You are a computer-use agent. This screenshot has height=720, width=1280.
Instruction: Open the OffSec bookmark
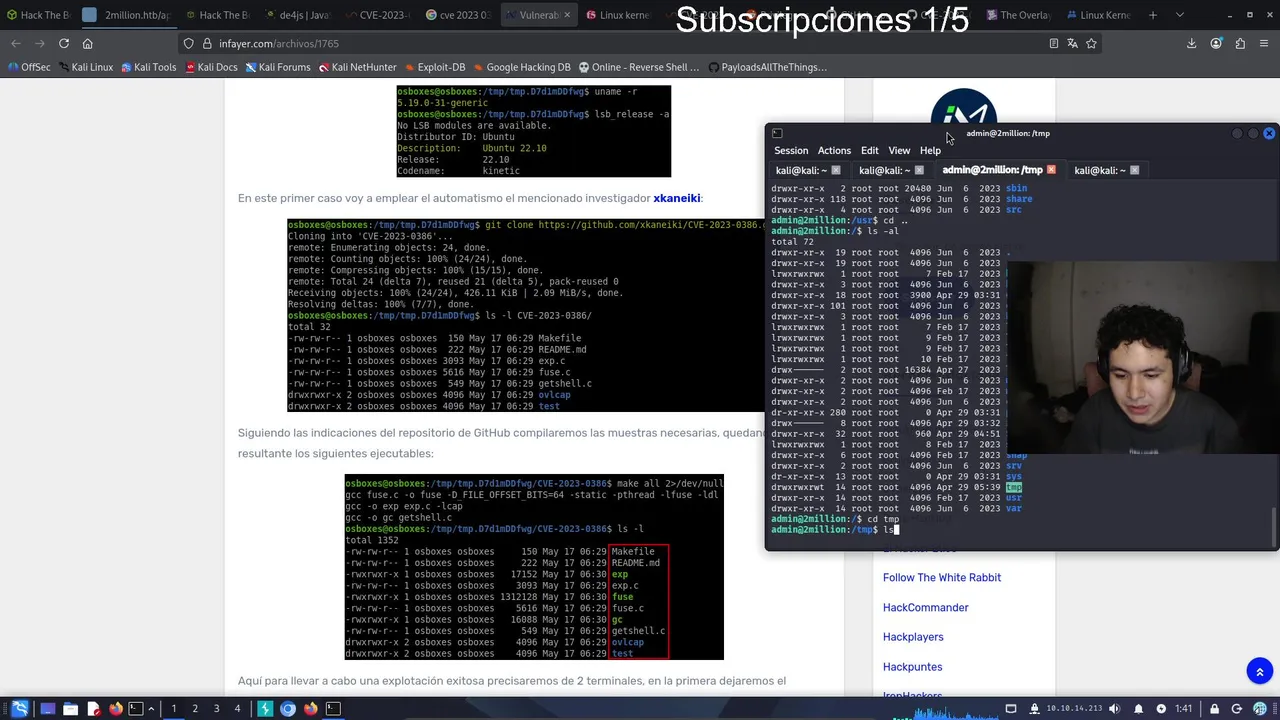29,67
